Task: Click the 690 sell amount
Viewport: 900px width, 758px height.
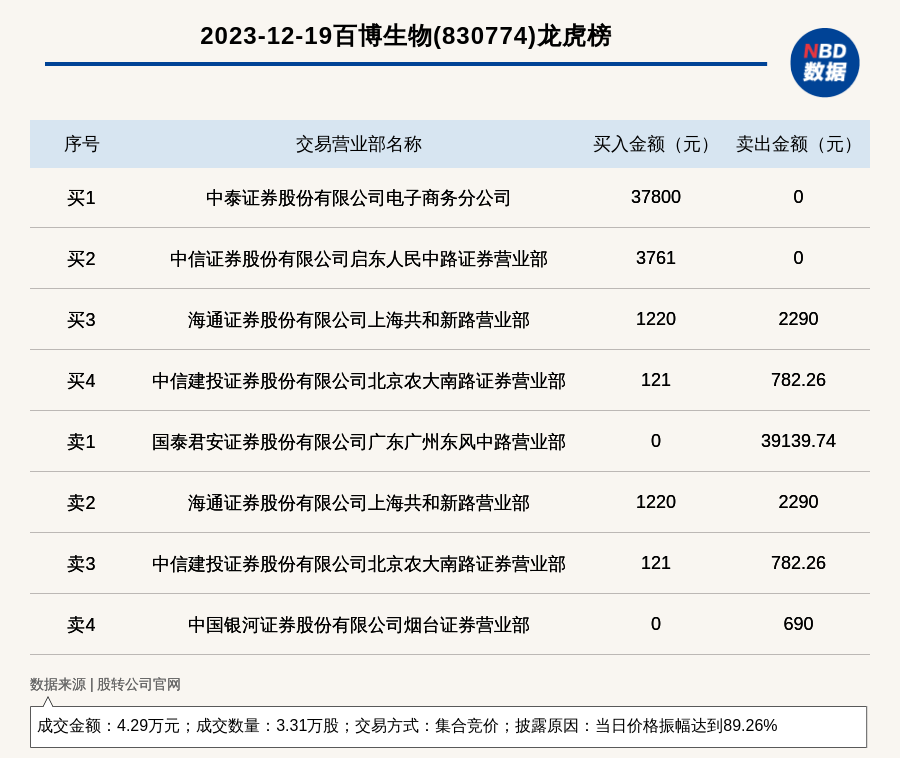Action: (798, 624)
